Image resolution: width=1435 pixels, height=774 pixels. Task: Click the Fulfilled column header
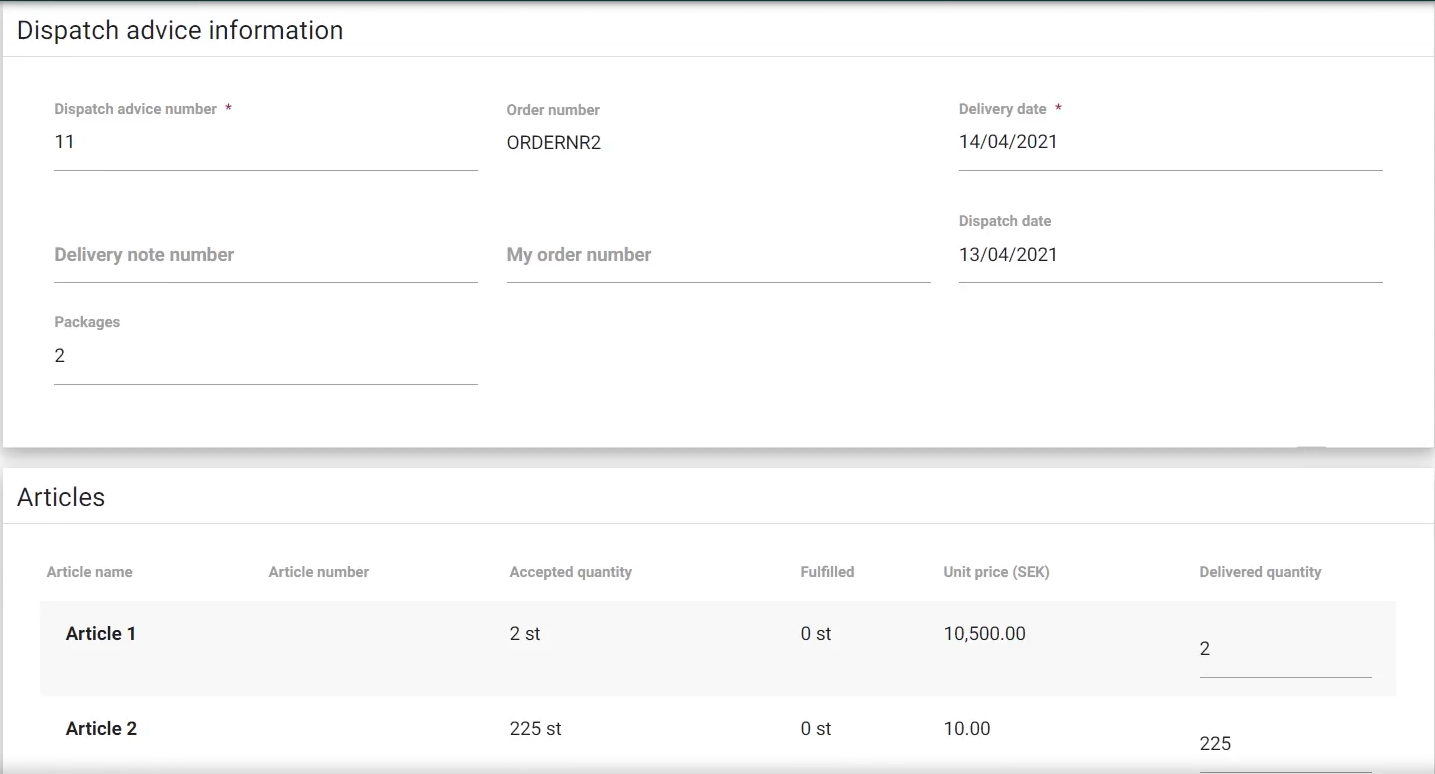click(827, 572)
